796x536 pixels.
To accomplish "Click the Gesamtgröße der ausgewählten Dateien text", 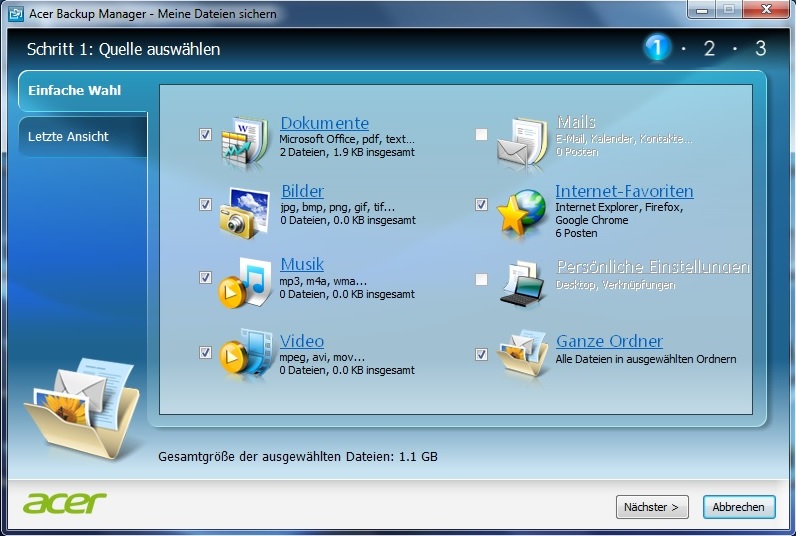I will [x=298, y=456].
